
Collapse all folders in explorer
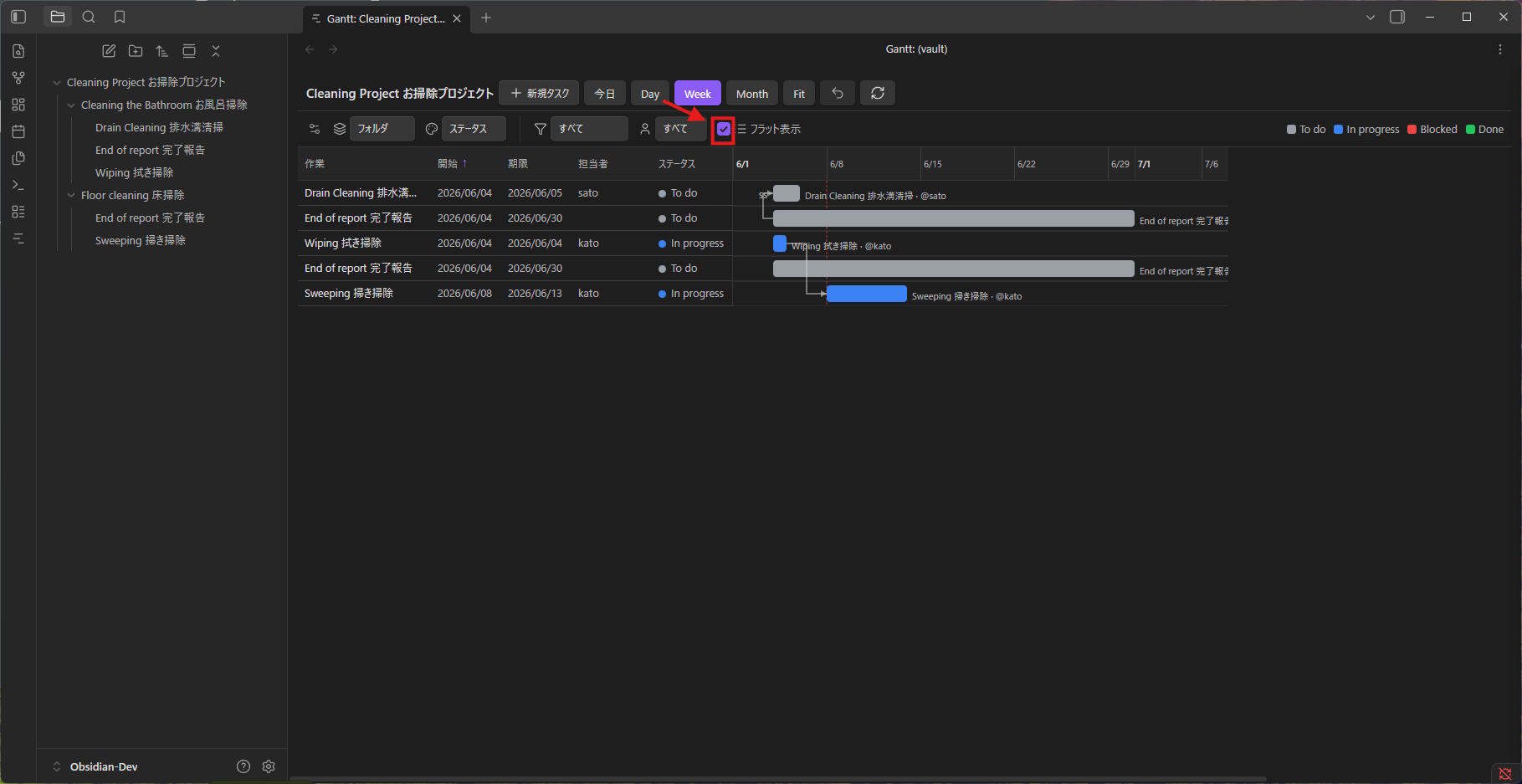pos(216,51)
